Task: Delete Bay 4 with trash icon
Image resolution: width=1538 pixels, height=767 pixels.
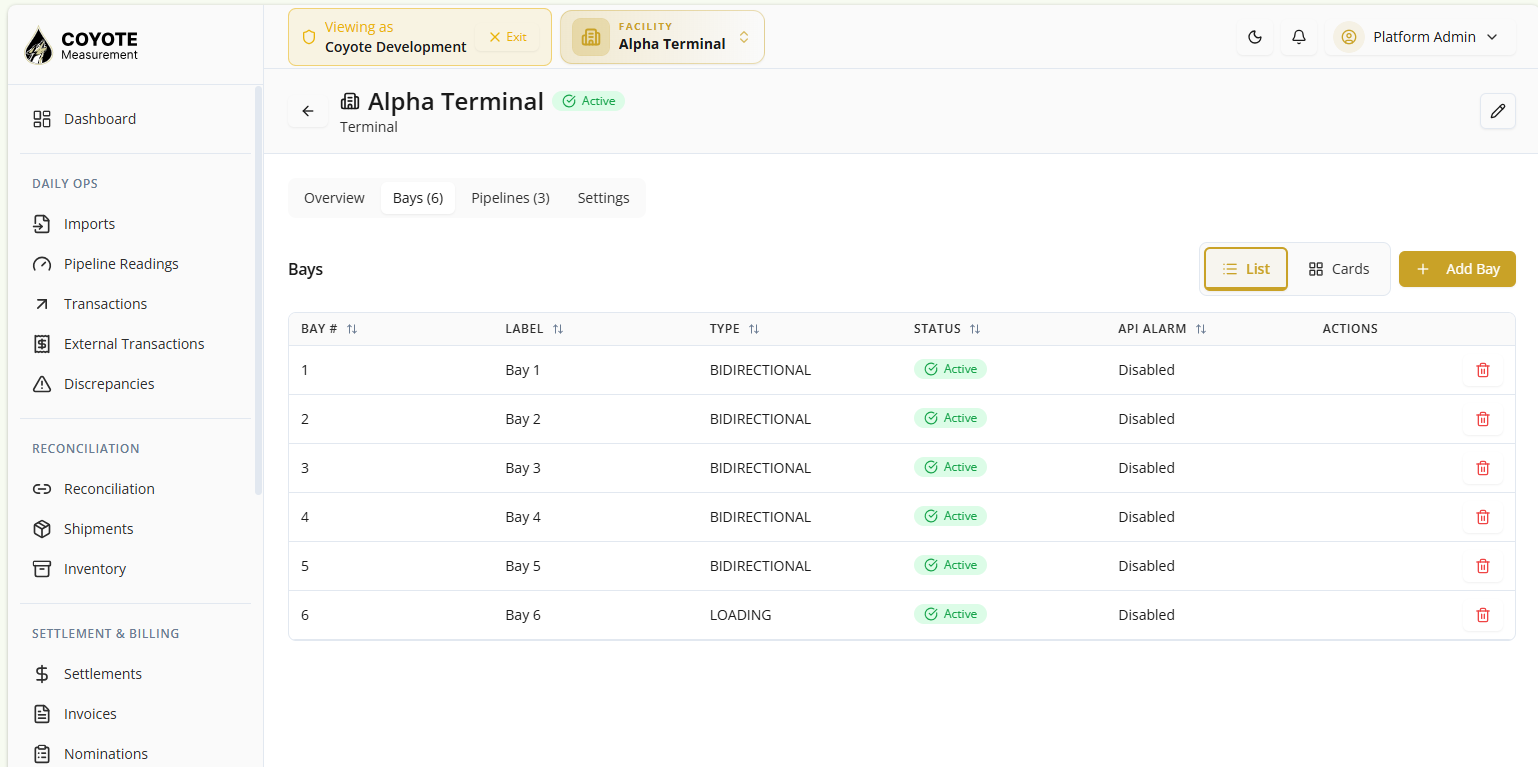Action: pos(1482,517)
